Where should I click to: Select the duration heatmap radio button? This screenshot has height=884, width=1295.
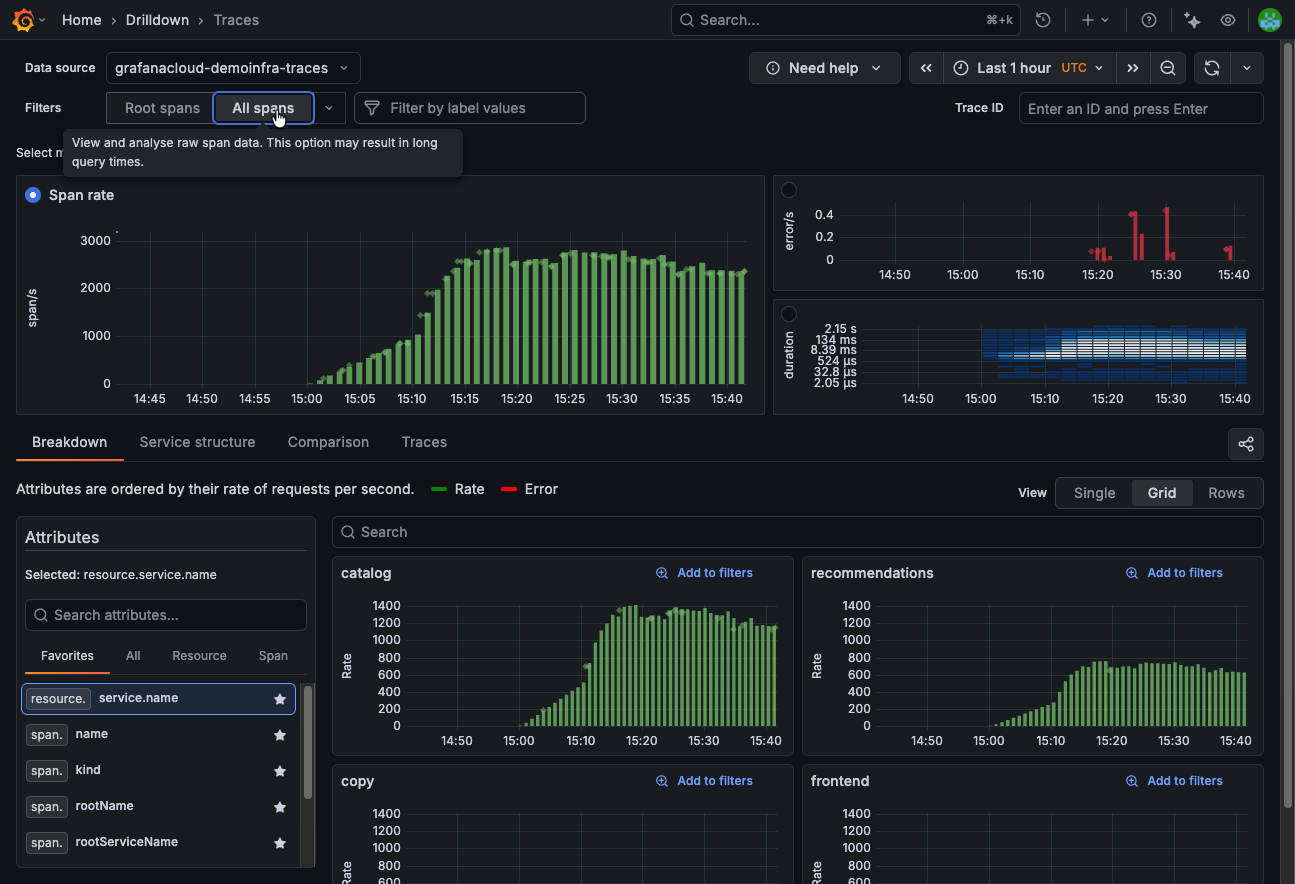point(789,313)
